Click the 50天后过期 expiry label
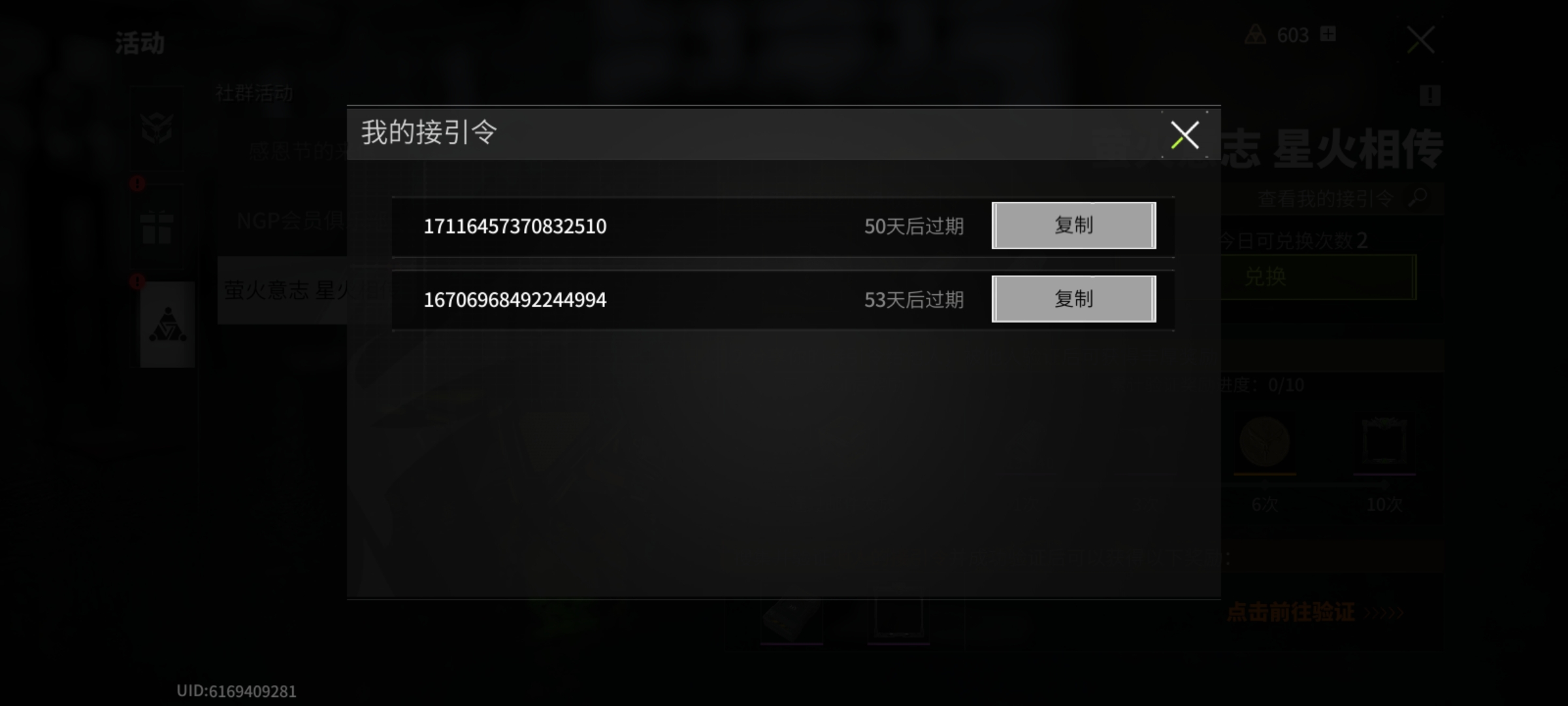 coord(914,226)
